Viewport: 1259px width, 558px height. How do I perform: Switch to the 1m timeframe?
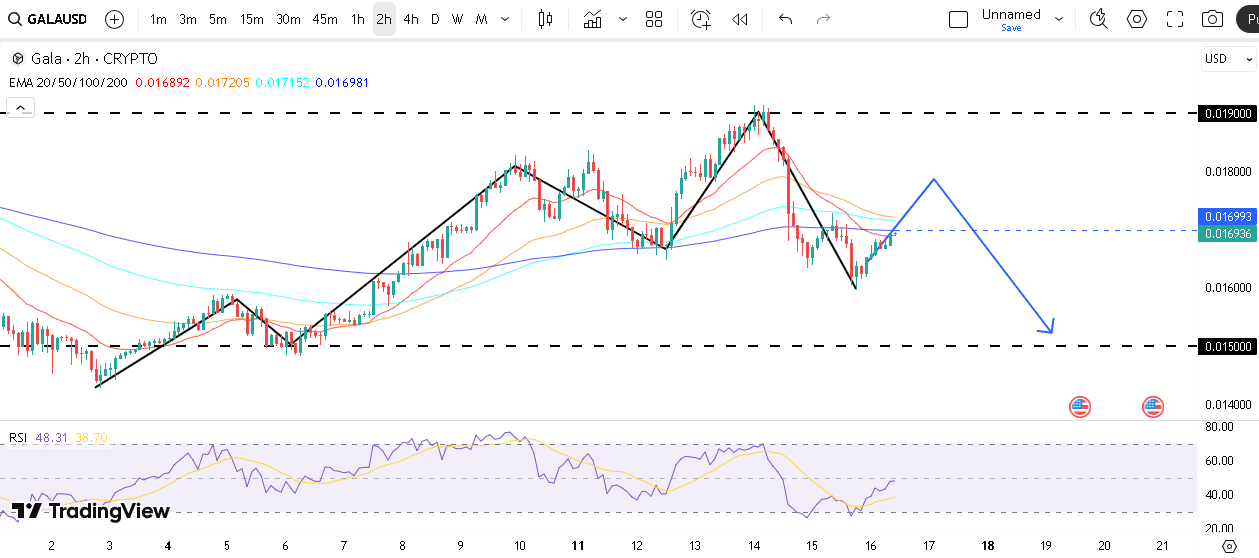[158, 19]
